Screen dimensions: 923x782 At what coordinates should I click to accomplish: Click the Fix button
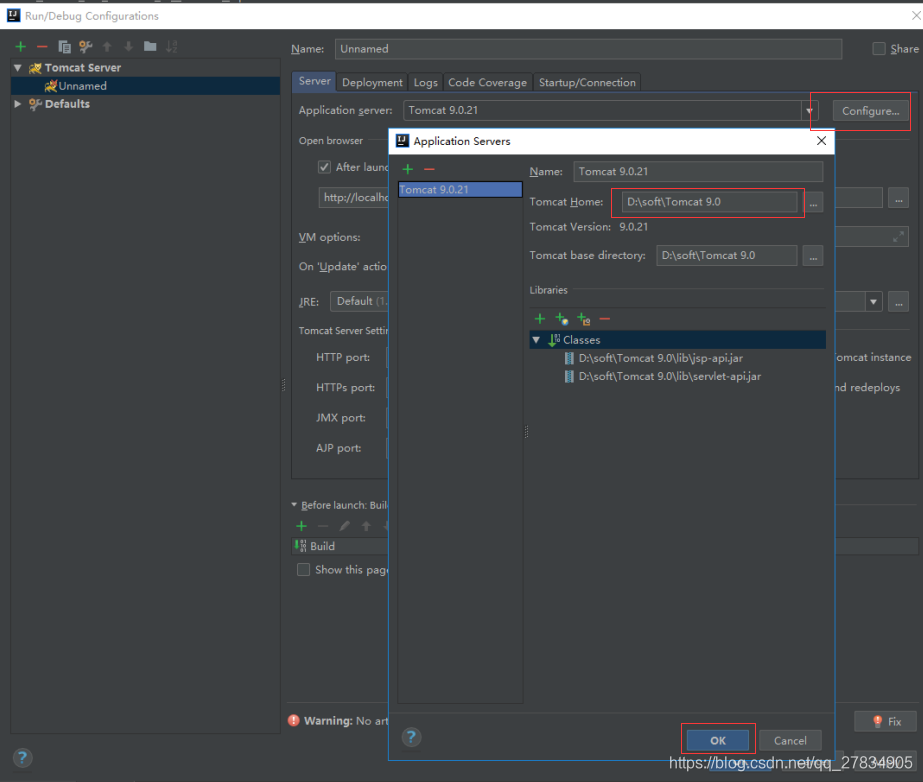point(886,721)
